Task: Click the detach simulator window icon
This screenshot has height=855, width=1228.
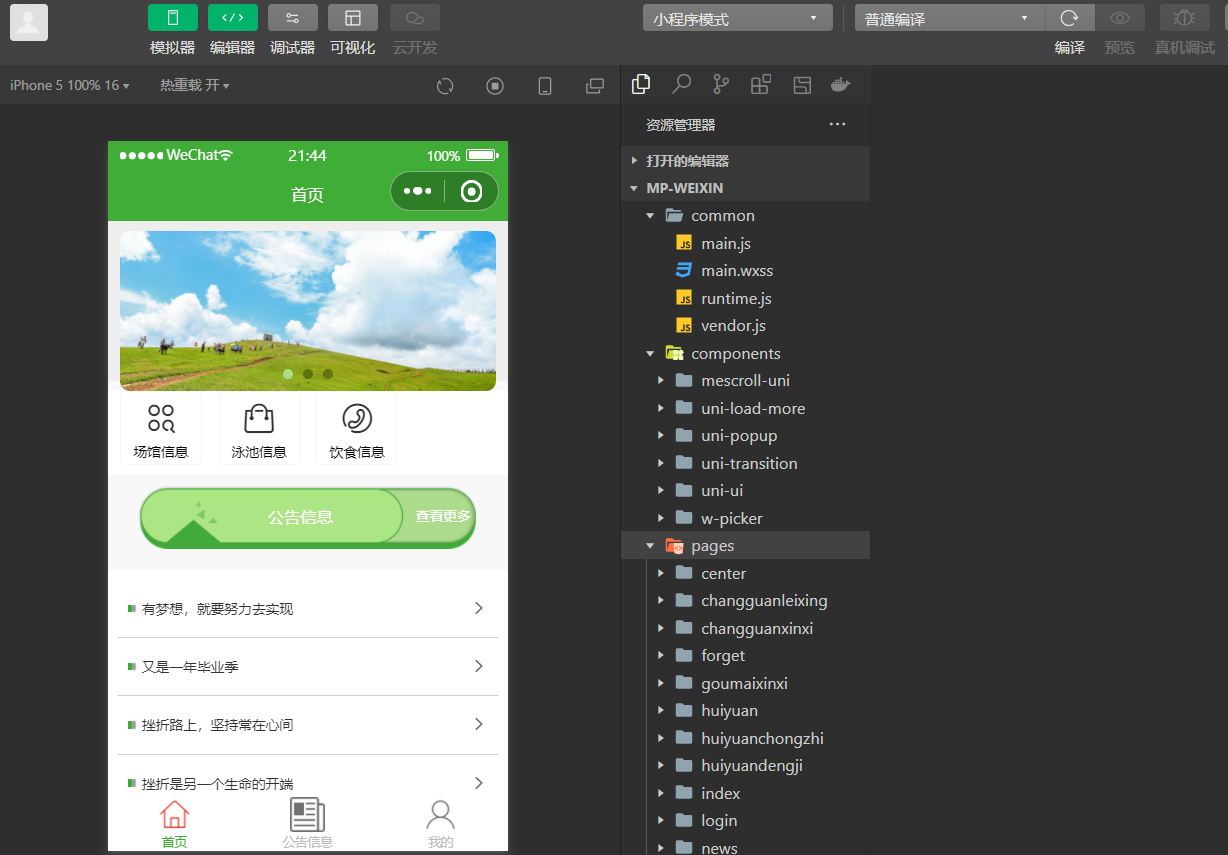Action: point(595,86)
